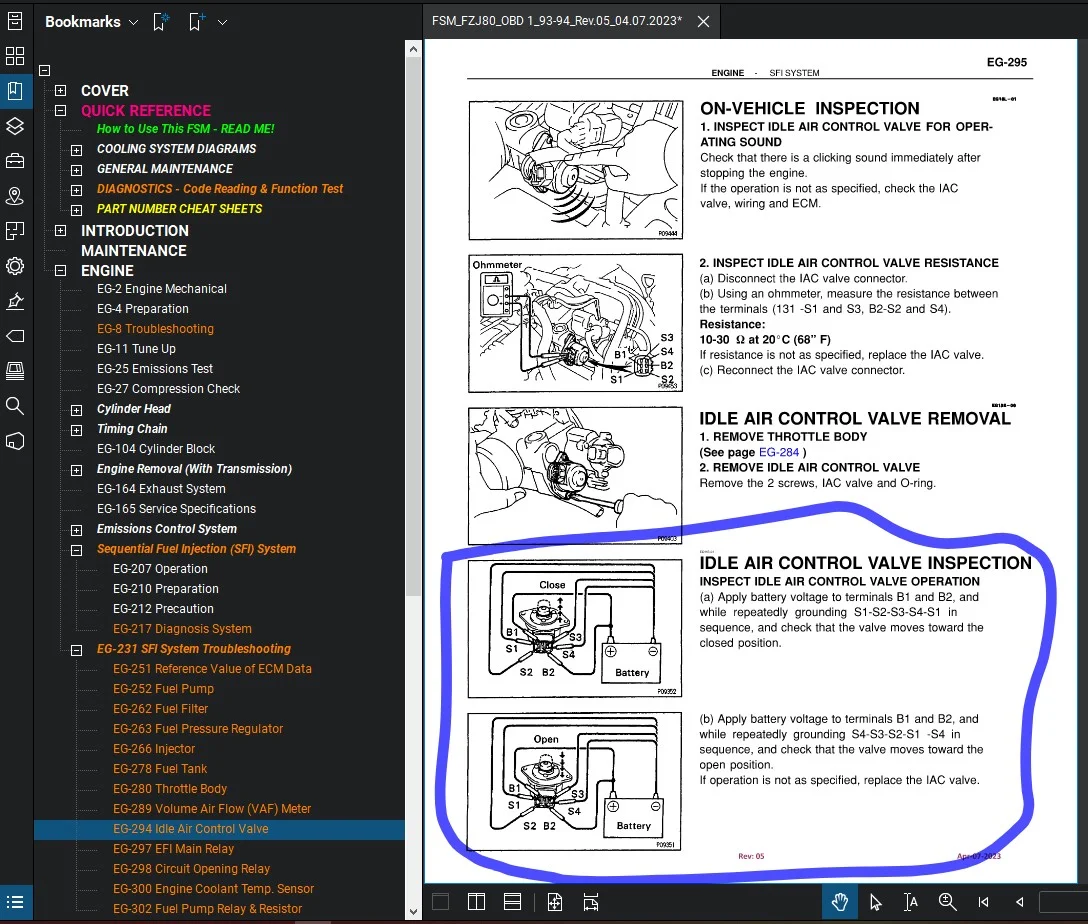Screen dimensions: 1088x924
Task: Activate the zoom in magnifier tool
Action: pyautogui.click(x=947, y=902)
